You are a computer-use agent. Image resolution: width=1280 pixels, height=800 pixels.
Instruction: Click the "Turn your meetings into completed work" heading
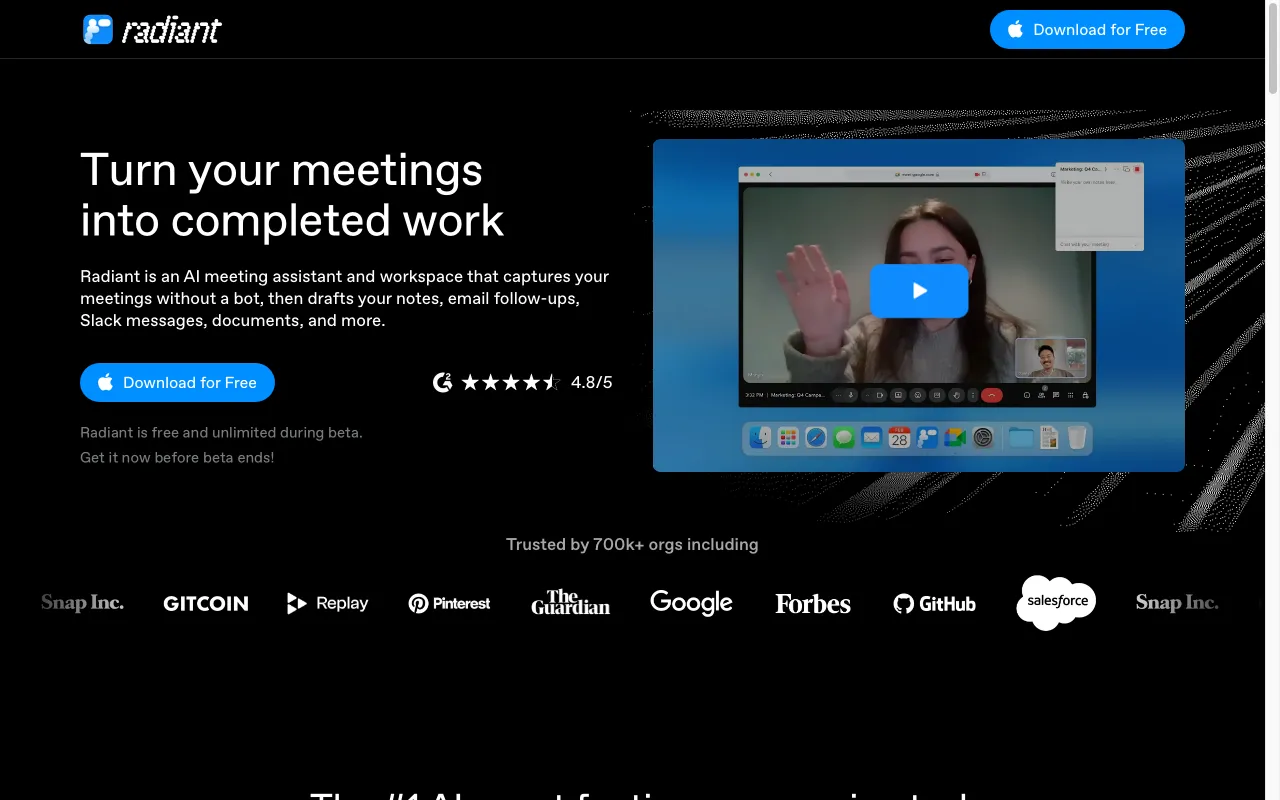click(x=292, y=195)
